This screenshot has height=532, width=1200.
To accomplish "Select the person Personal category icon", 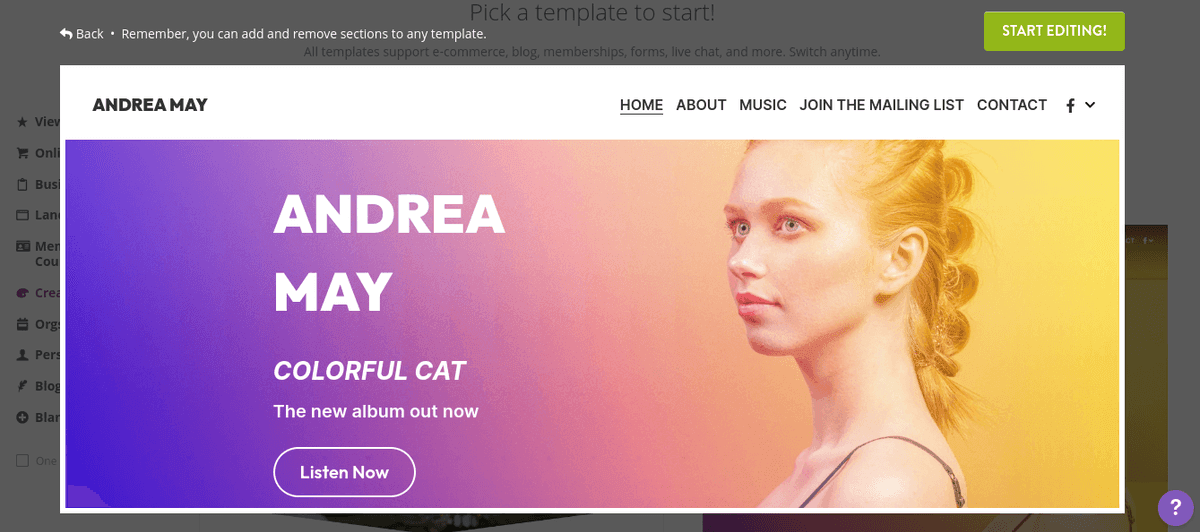I will pos(22,355).
